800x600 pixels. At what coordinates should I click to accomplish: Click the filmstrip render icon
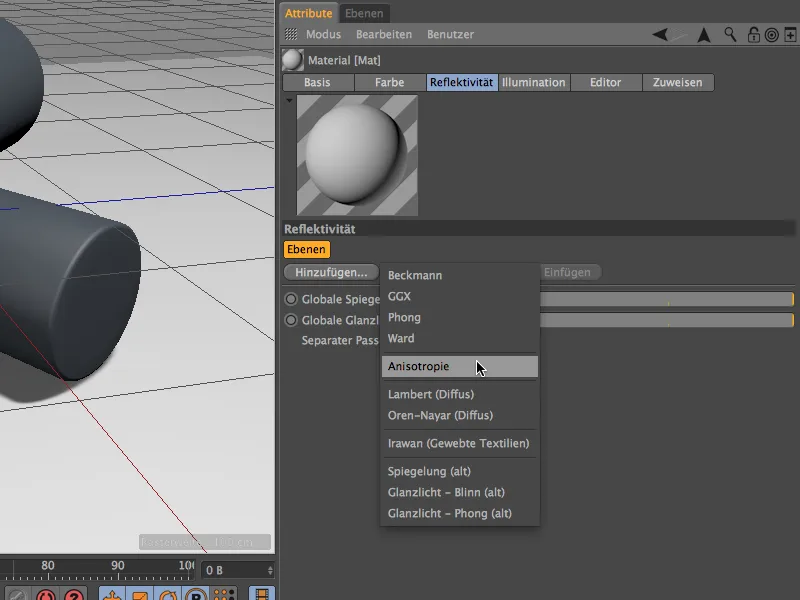pos(261,594)
